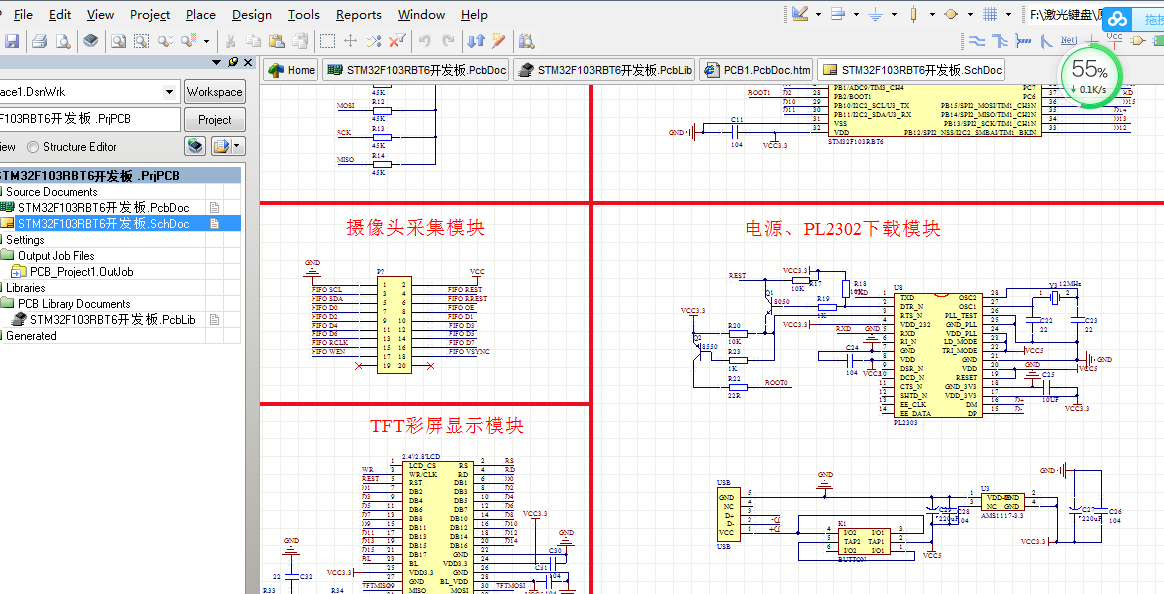This screenshot has width=1164, height=594.
Task: Click Zoom on Selected Objects icon
Action: pos(165,41)
